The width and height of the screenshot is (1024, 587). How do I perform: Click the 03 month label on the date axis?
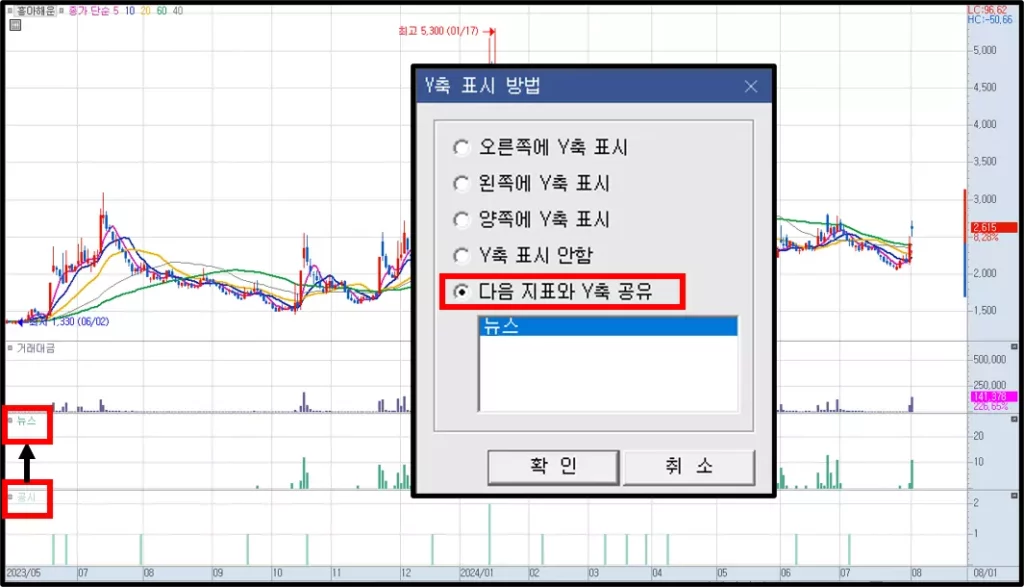pyautogui.click(x=593, y=573)
